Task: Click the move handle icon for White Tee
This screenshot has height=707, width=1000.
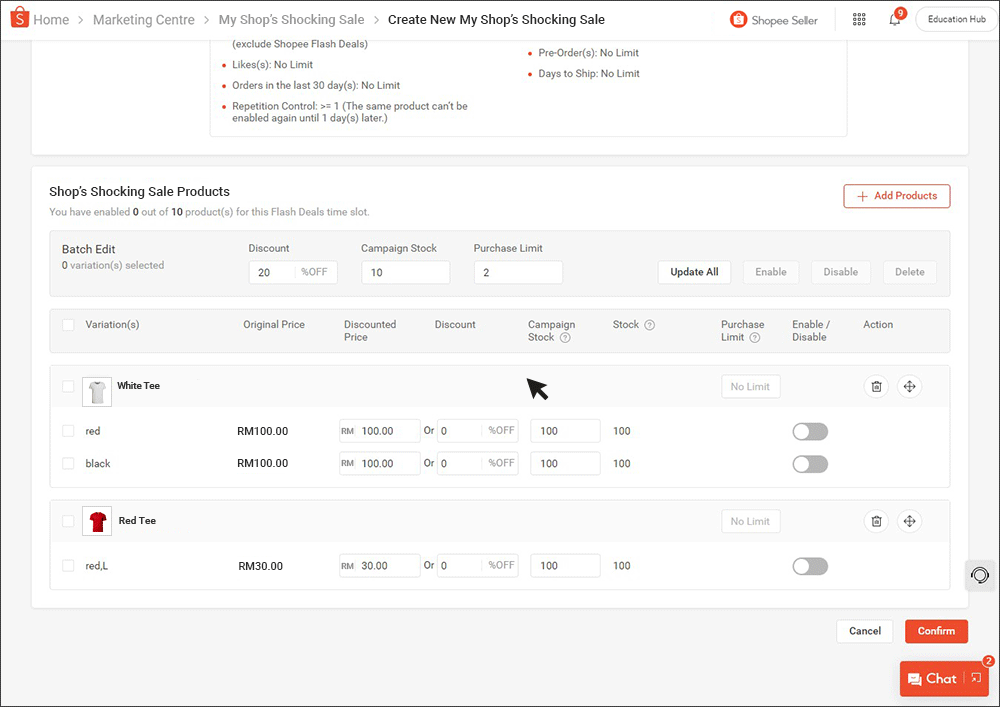Action: (x=909, y=386)
